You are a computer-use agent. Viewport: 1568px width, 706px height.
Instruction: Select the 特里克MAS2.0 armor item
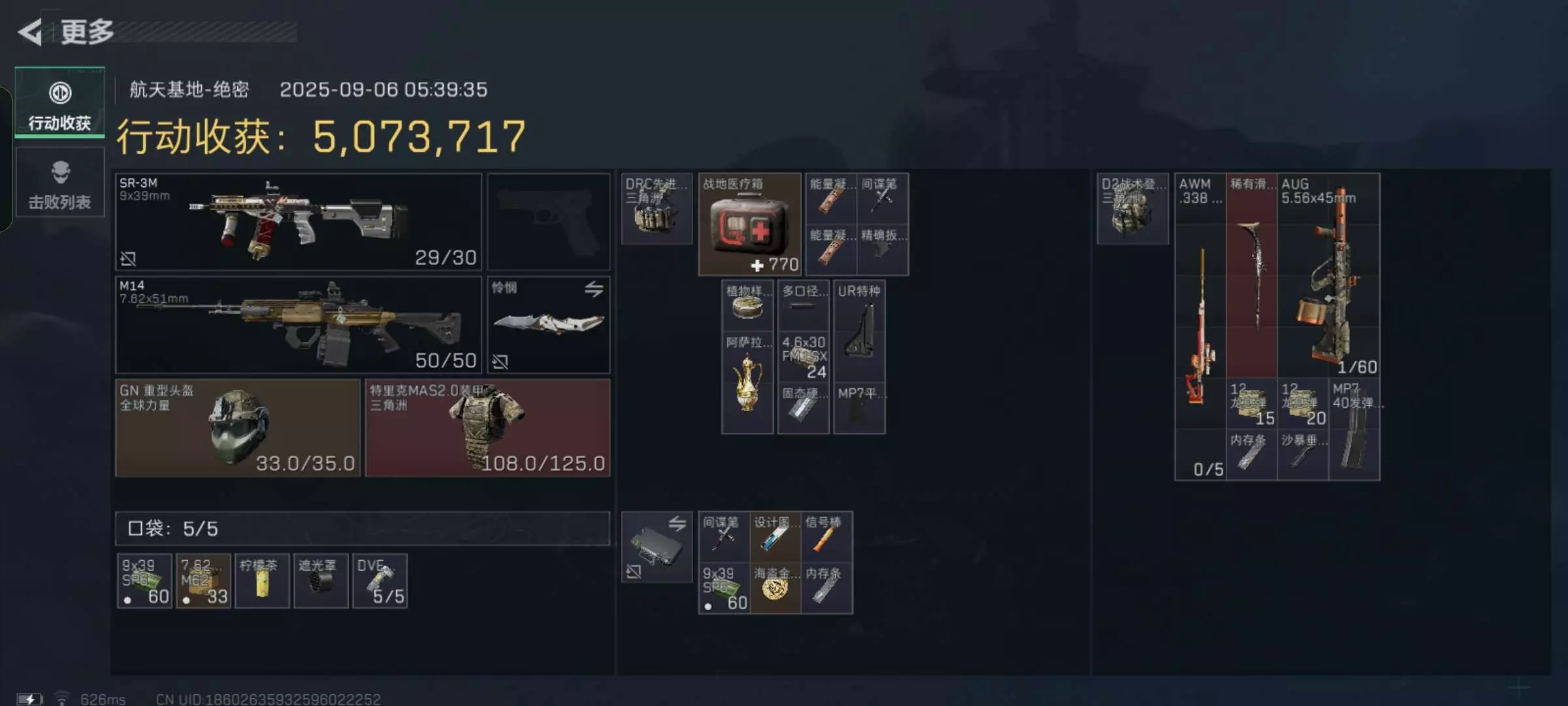pyautogui.click(x=487, y=428)
